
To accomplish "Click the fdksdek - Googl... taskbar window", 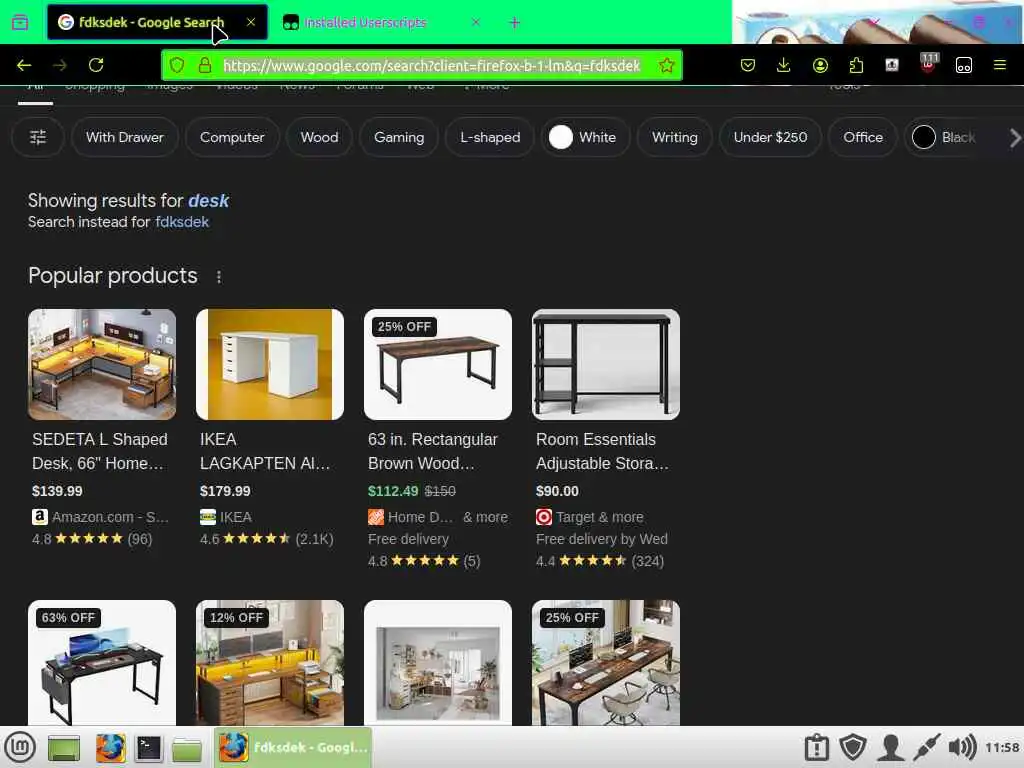I will click(x=293, y=747).
